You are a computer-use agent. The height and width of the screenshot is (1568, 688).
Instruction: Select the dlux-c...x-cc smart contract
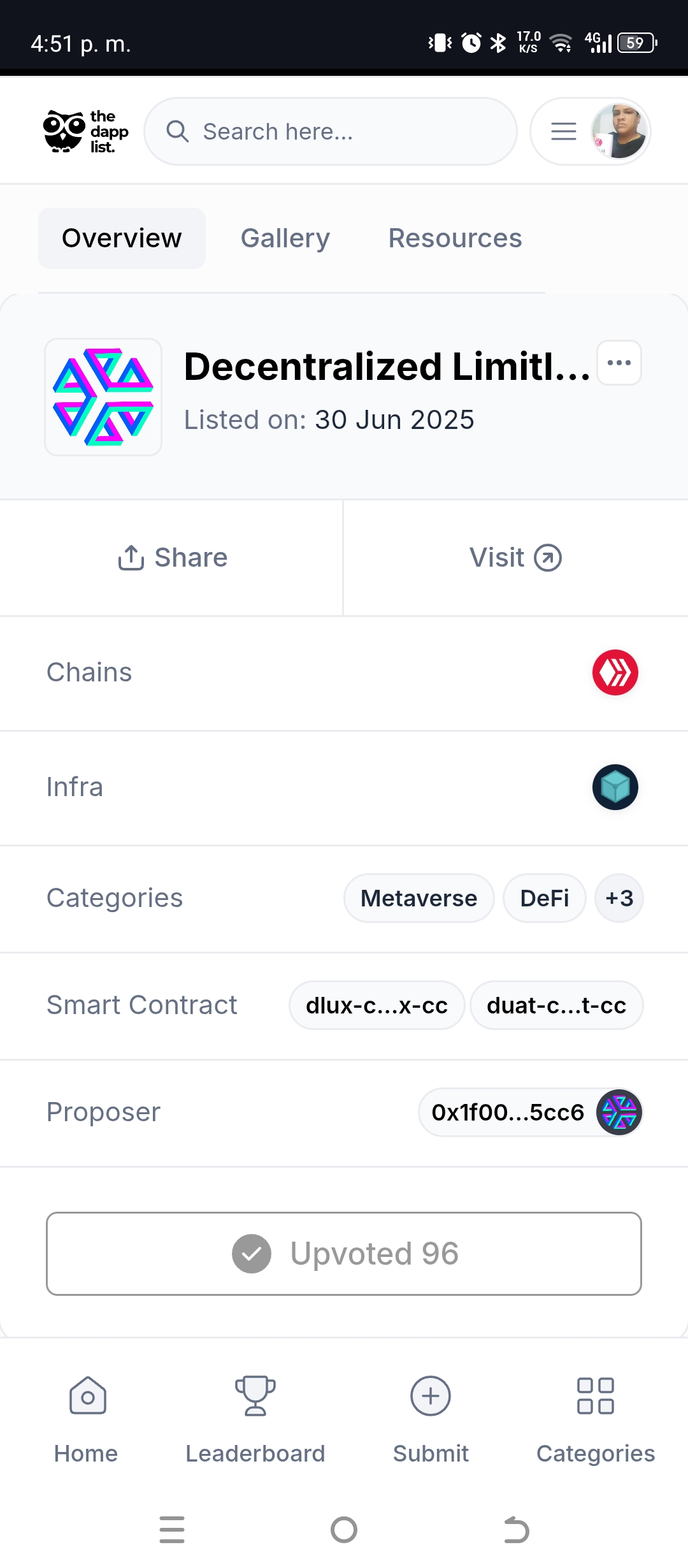[x=377, y=1005]
